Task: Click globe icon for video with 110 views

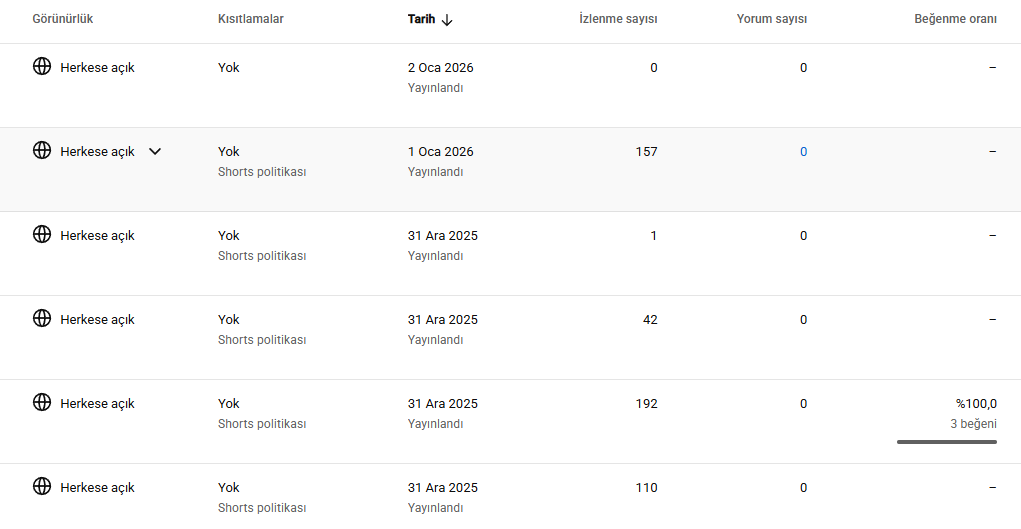Action: coord(42,486)
